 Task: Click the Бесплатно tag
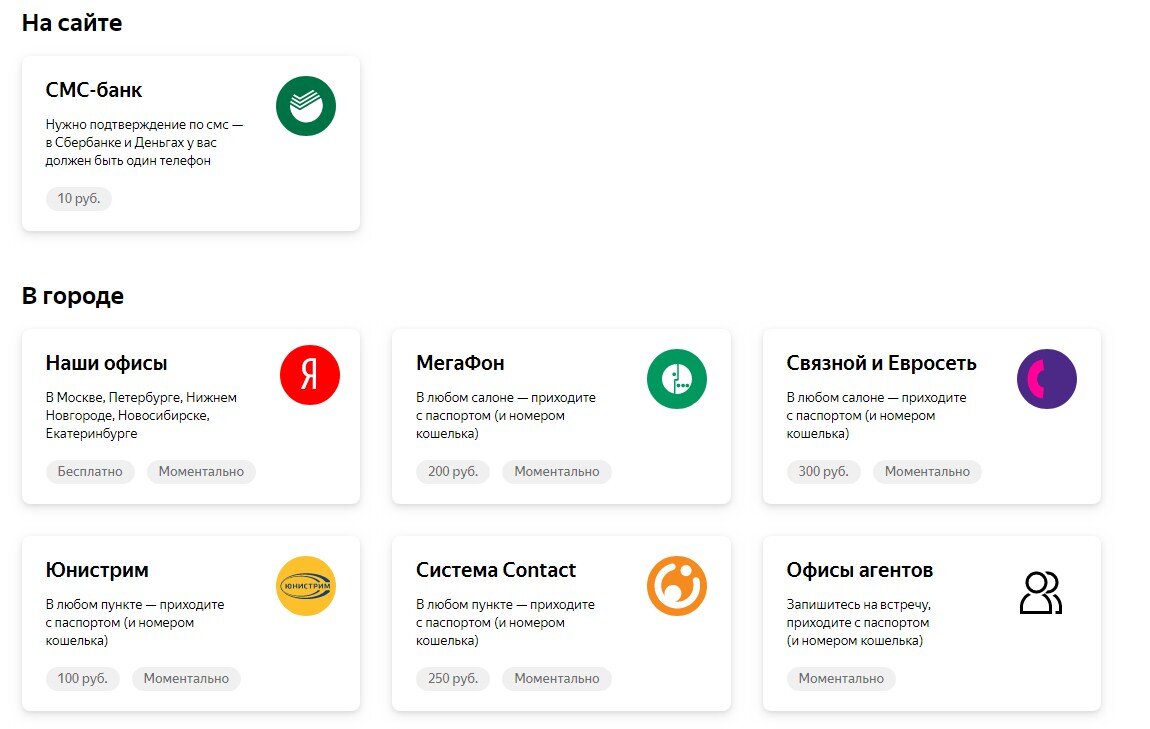90,472
